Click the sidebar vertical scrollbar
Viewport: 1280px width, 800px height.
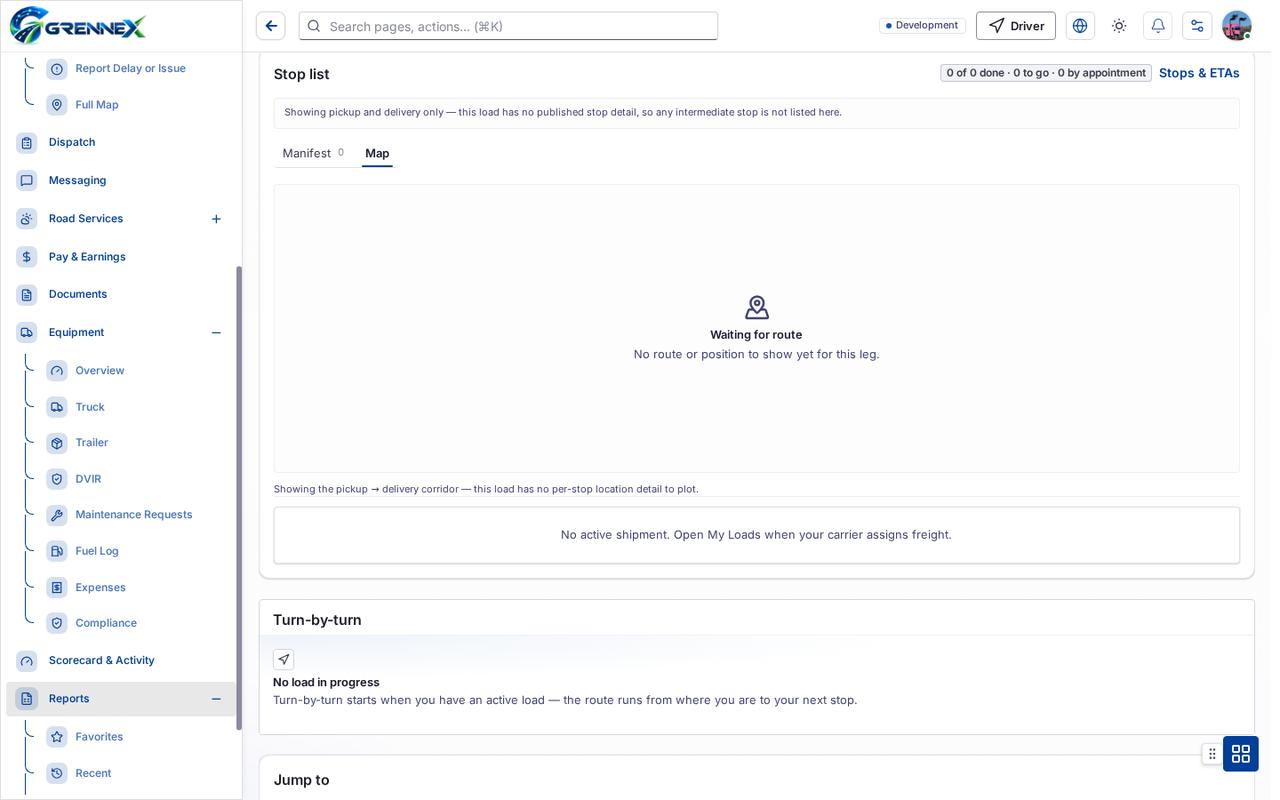coord(239,498)
